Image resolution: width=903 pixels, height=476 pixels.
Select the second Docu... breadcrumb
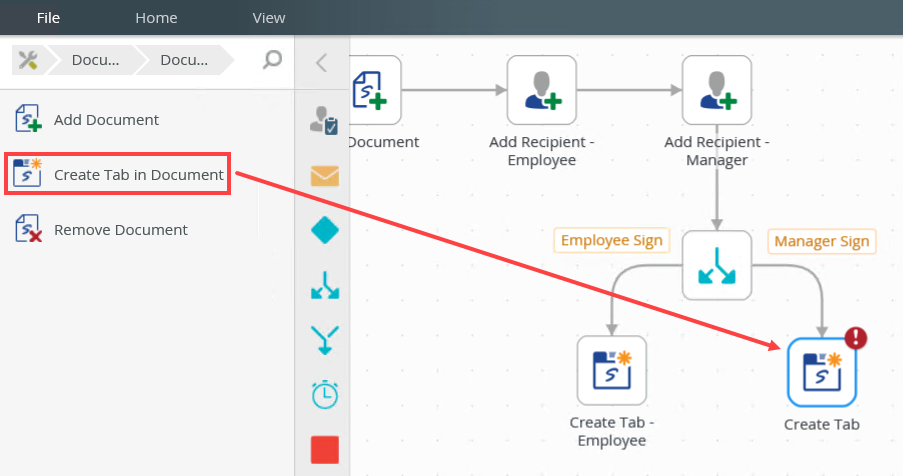pyautogui.click(x=184, y=60)
